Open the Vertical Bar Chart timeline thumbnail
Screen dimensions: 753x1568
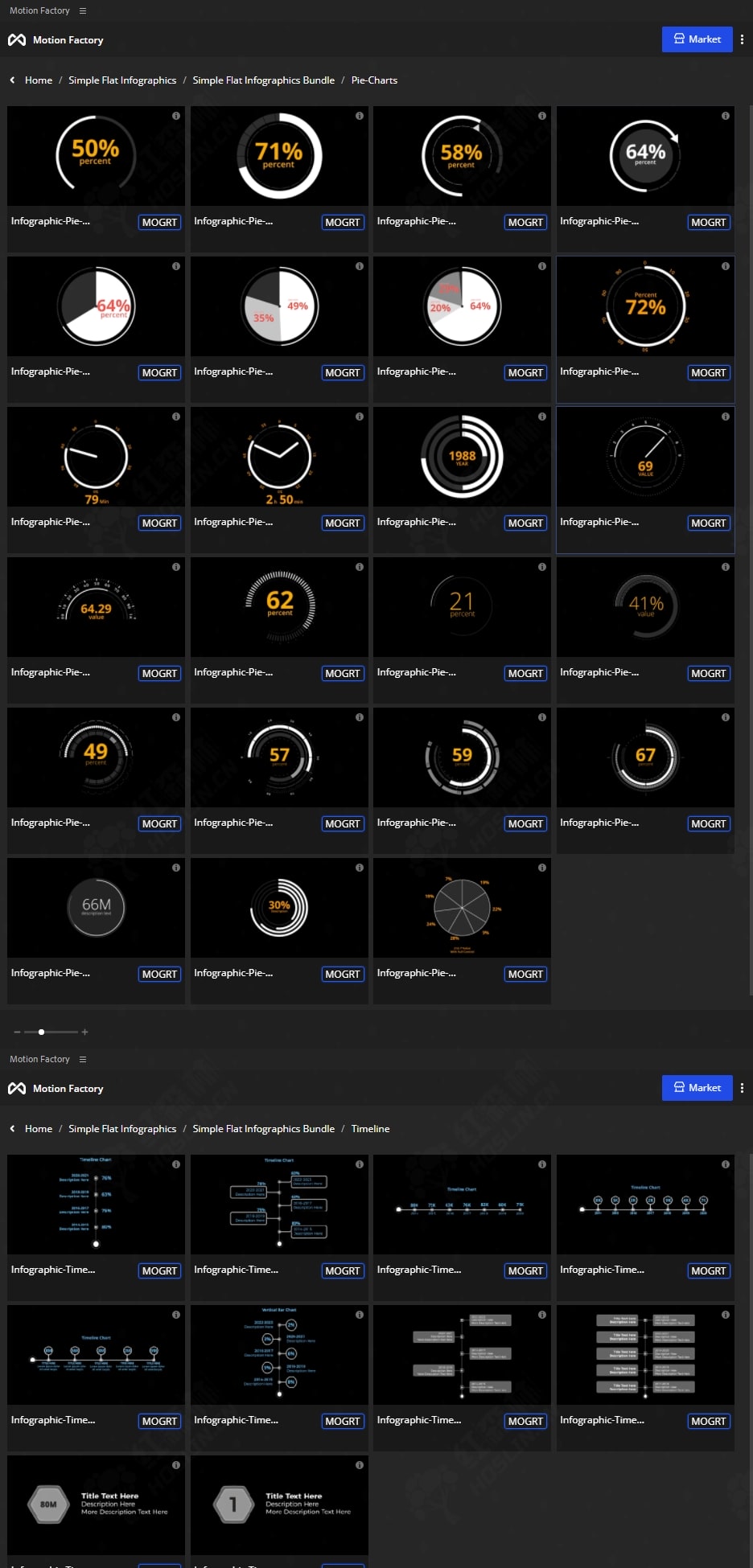pos(279,1355)
